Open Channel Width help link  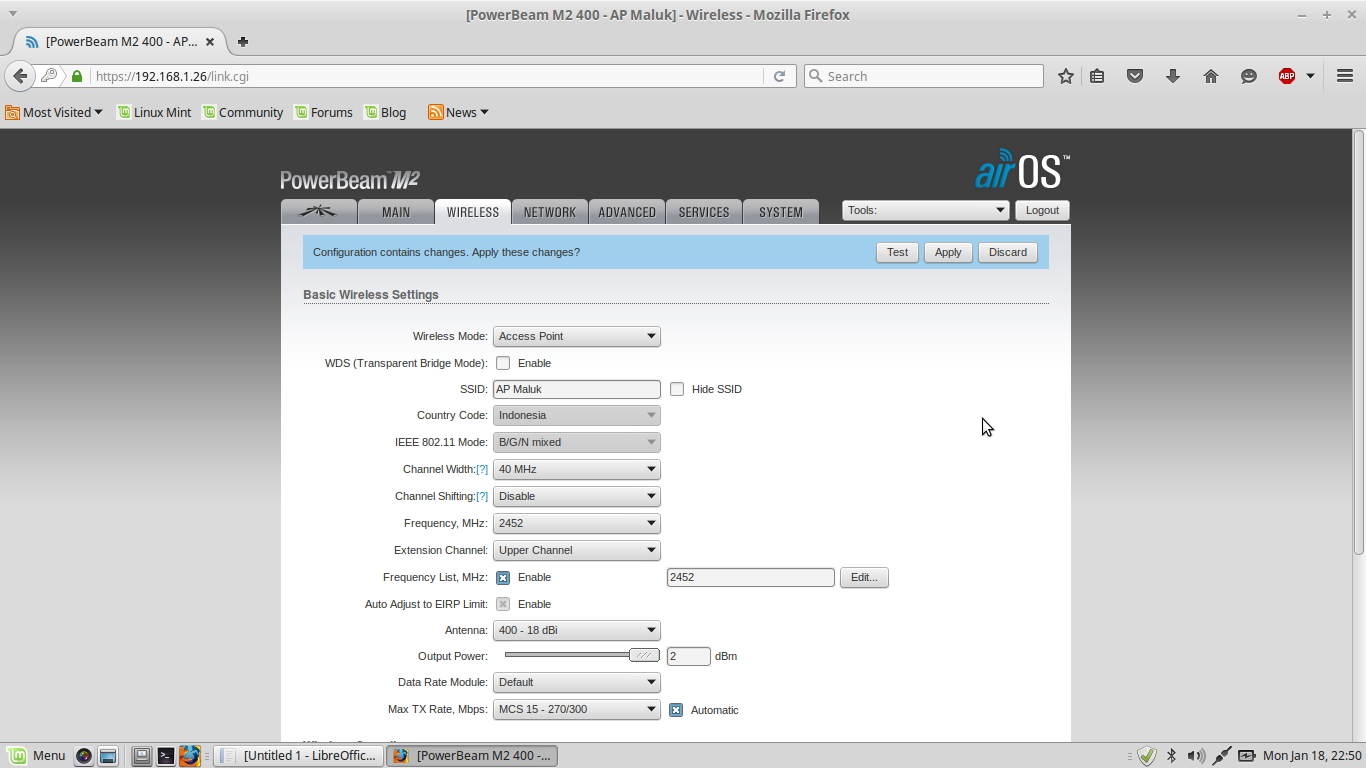pos(482,469)
